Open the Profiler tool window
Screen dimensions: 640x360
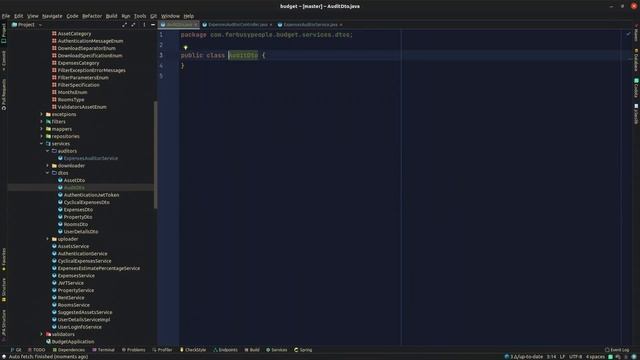coord(162,350)
